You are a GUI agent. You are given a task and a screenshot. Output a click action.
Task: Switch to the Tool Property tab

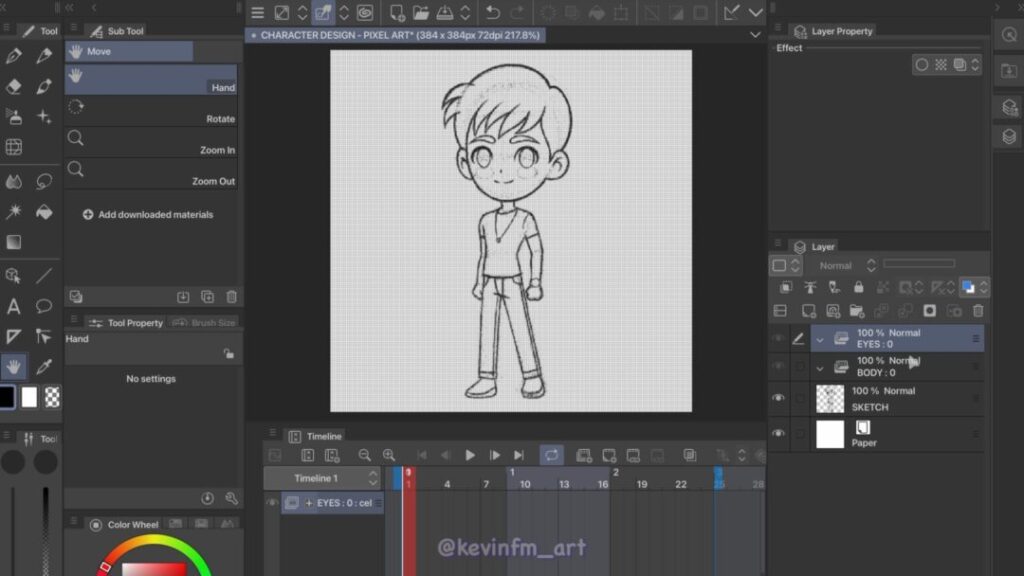[x=128, y=323]
